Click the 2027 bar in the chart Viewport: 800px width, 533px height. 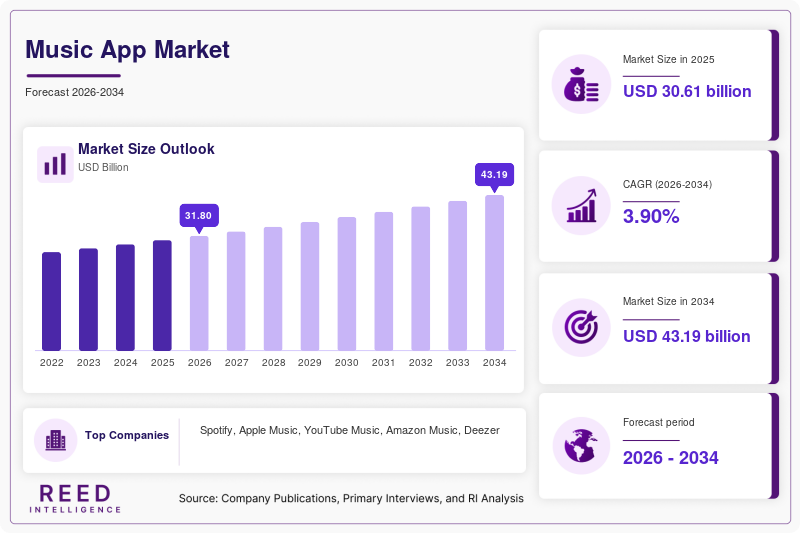click(236, 291)
